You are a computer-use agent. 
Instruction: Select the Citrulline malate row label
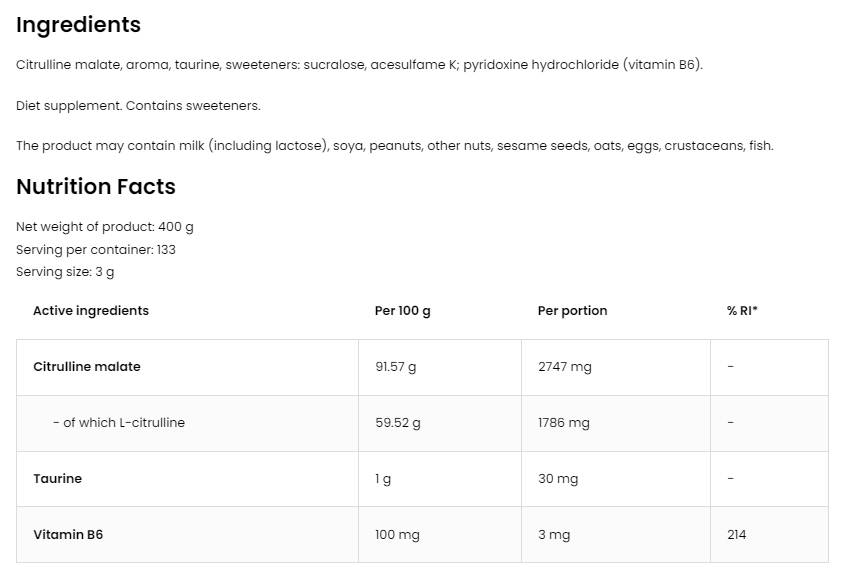tap(87, 367)
